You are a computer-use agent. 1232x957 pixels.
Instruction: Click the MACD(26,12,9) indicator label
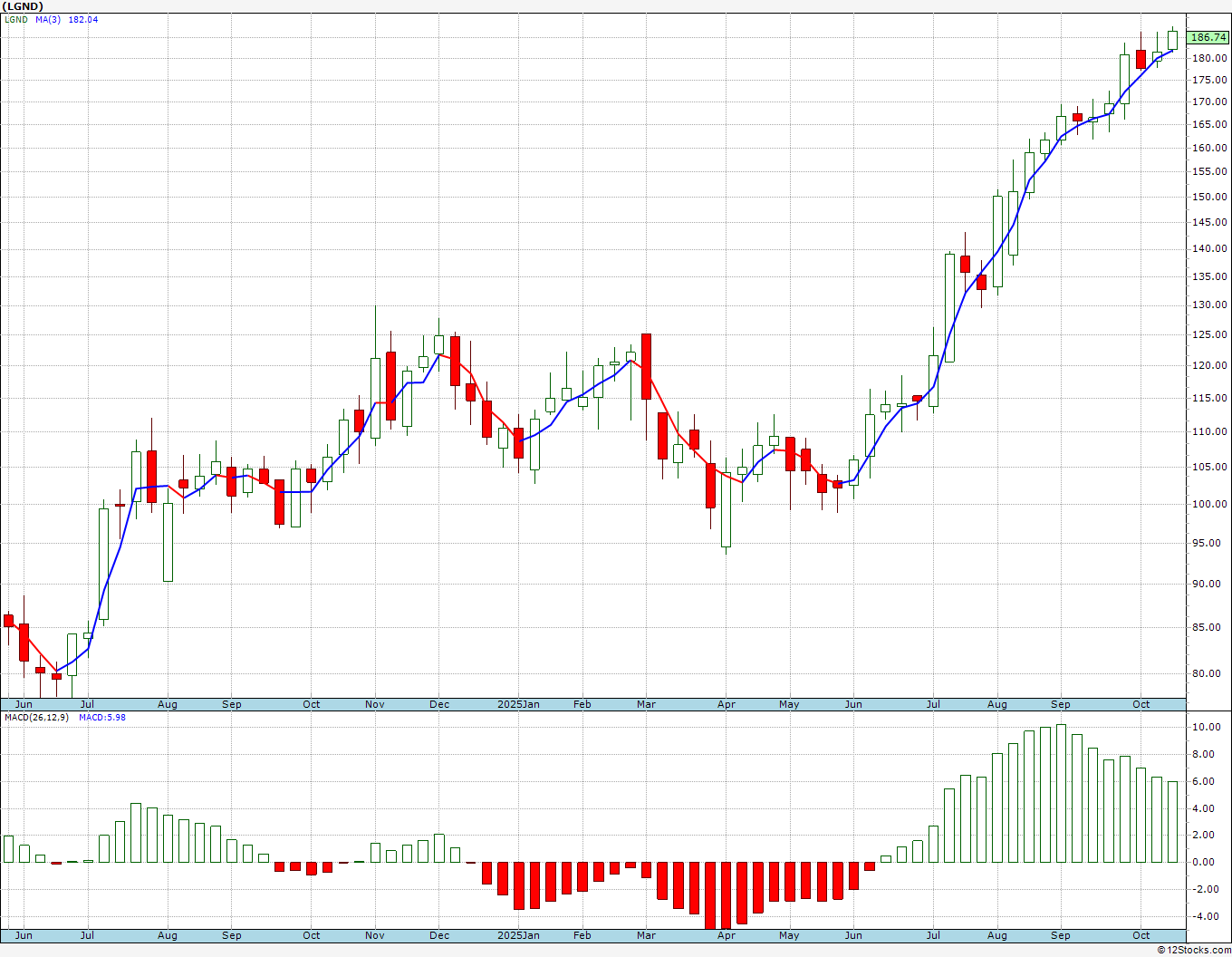pos(36,718)
